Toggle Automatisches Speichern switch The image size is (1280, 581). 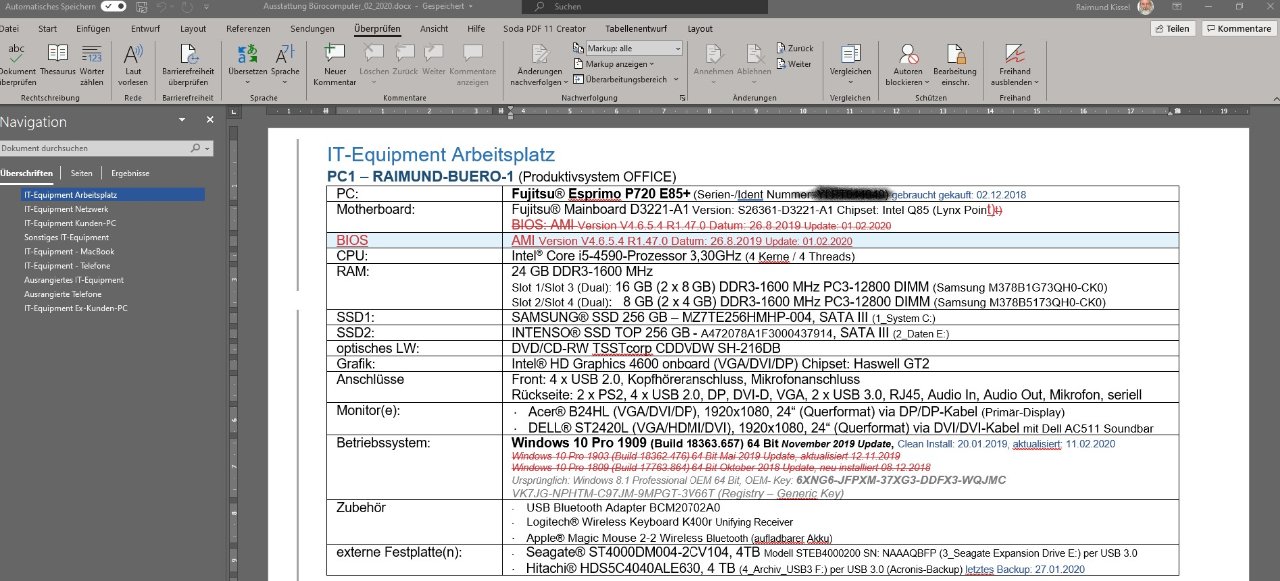pos(113,6)
